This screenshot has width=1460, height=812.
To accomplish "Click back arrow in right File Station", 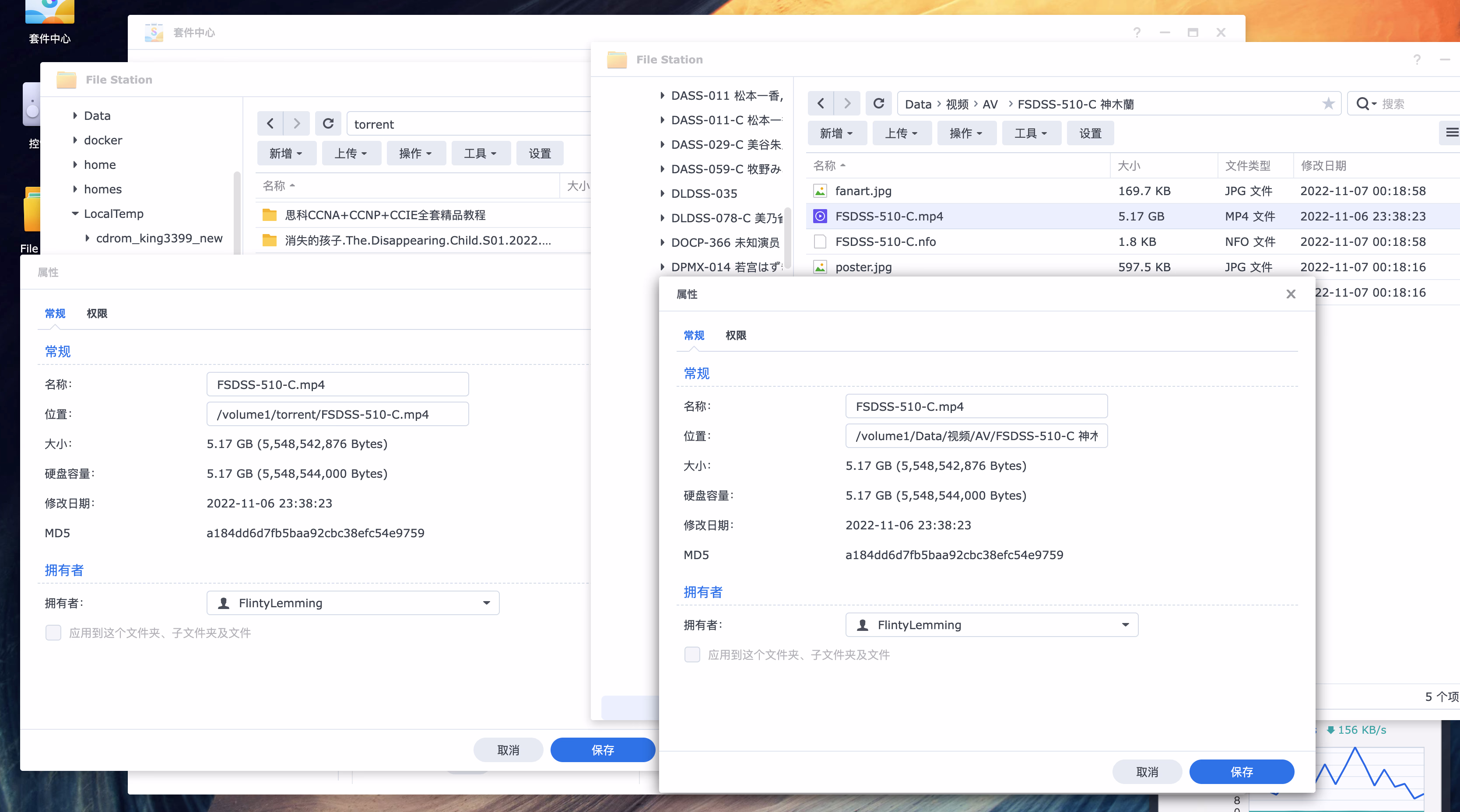I will (x=821, y=104).
